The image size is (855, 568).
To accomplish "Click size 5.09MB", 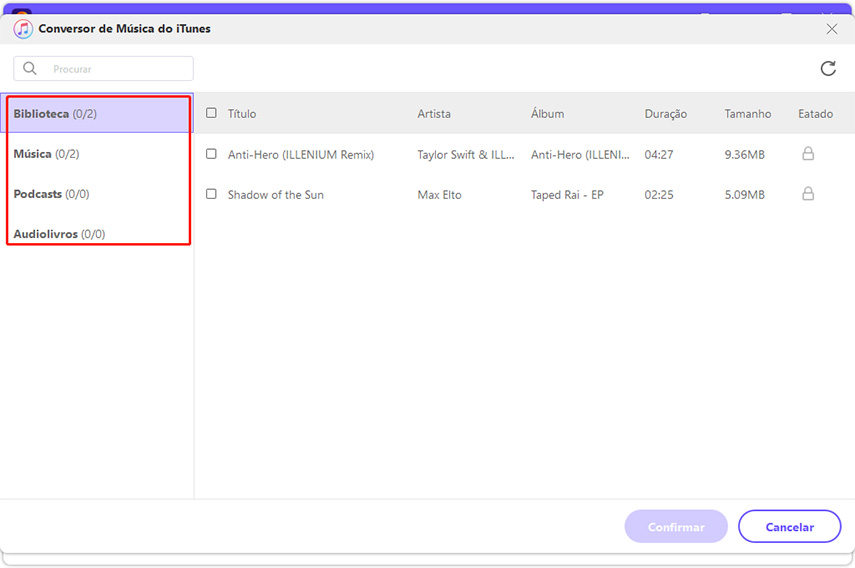I will coord(744,195).
